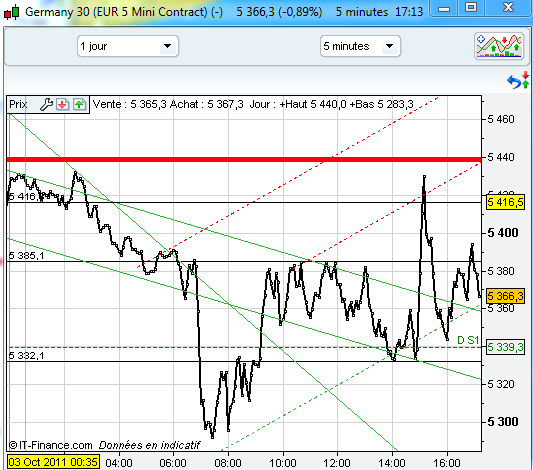Click the thick red horizontal line at 5 440

click(244, 159)
